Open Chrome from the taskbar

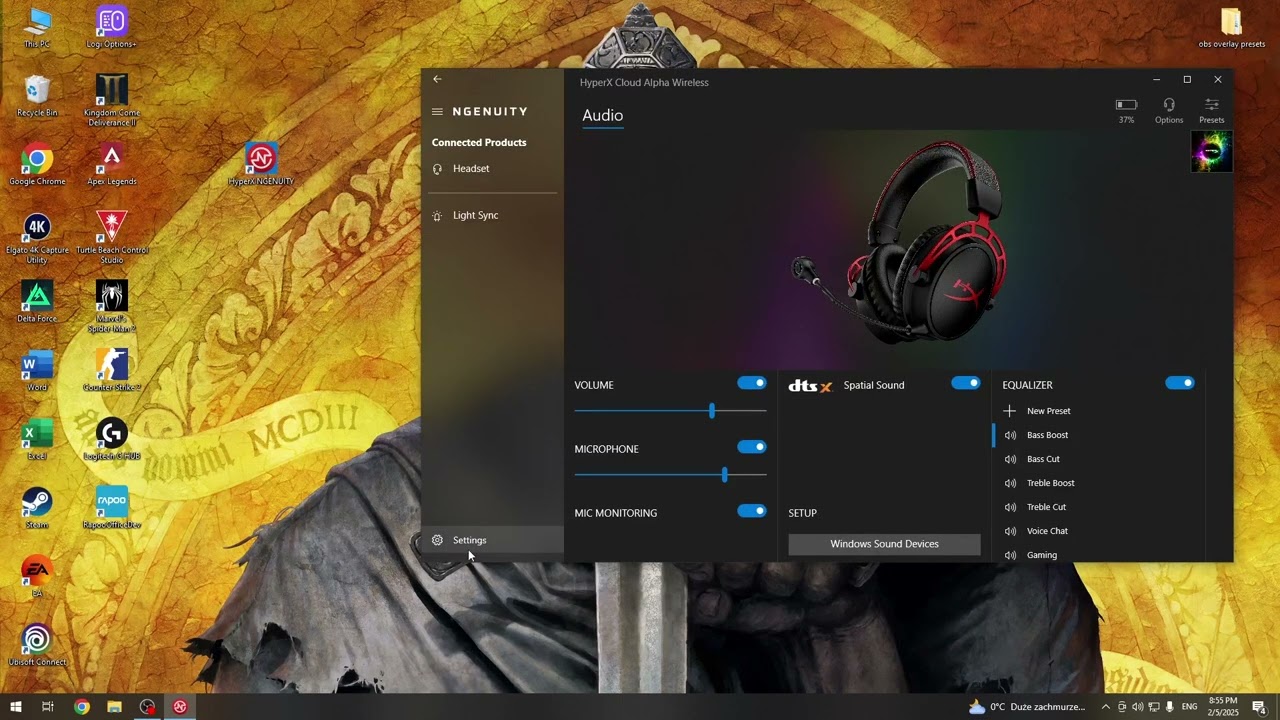[x=82, y=707]
